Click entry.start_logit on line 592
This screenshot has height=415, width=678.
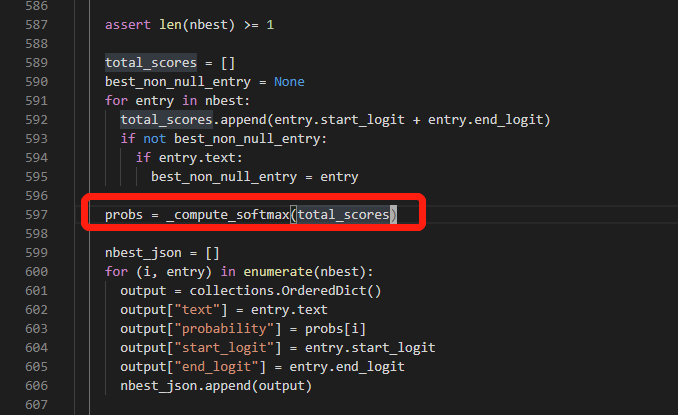click(339, 120)
